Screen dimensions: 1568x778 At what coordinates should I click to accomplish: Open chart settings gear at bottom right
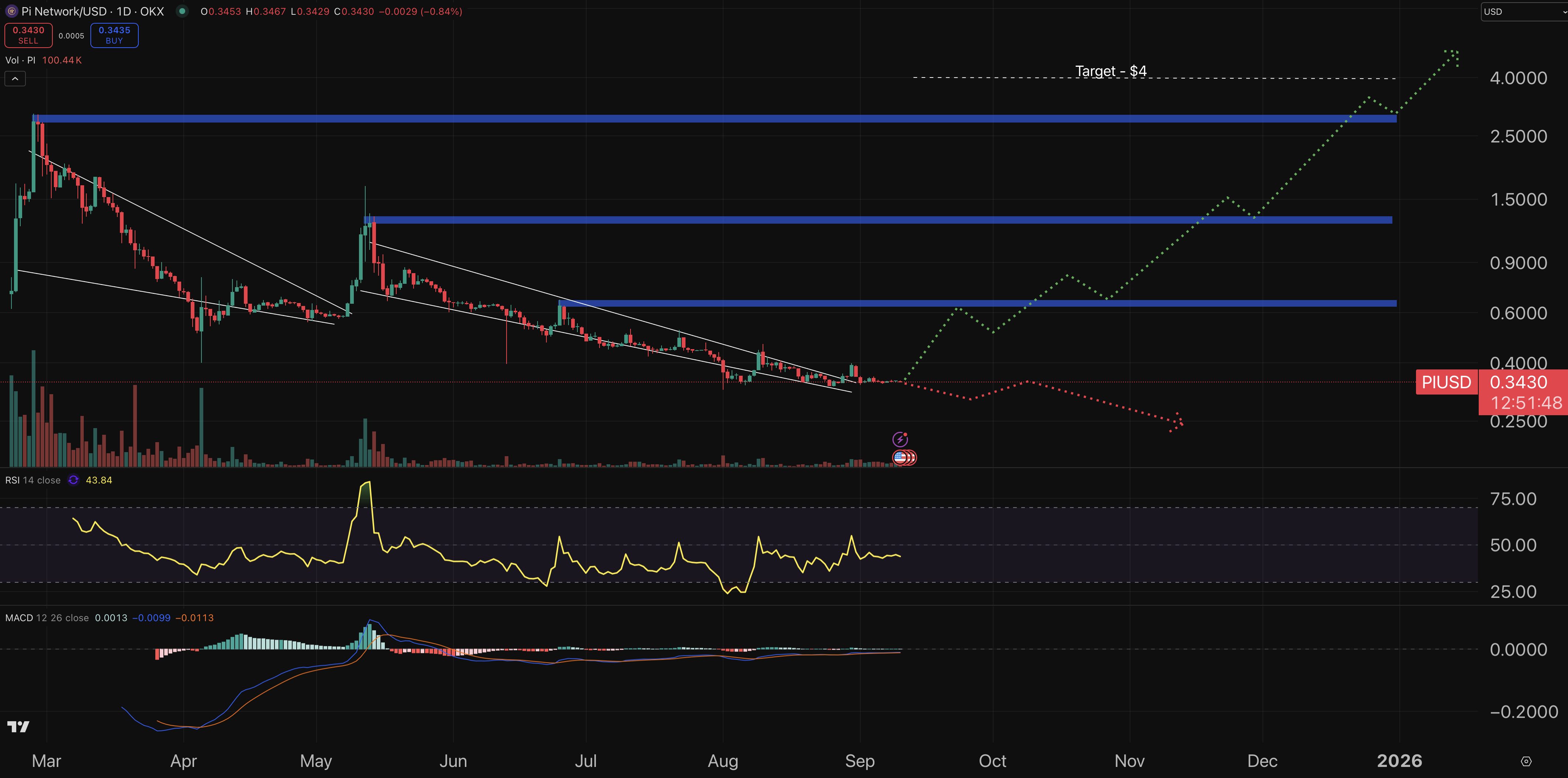[x=1526, y=761]
